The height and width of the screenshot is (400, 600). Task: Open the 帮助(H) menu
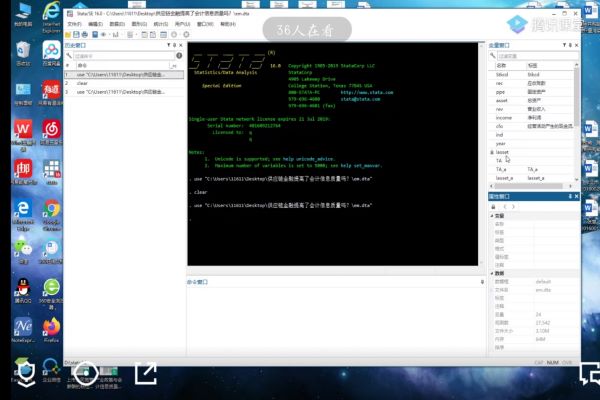228,24
